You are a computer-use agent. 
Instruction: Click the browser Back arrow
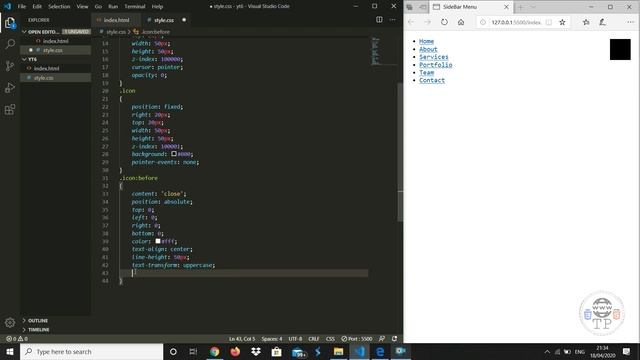(411, 22)
